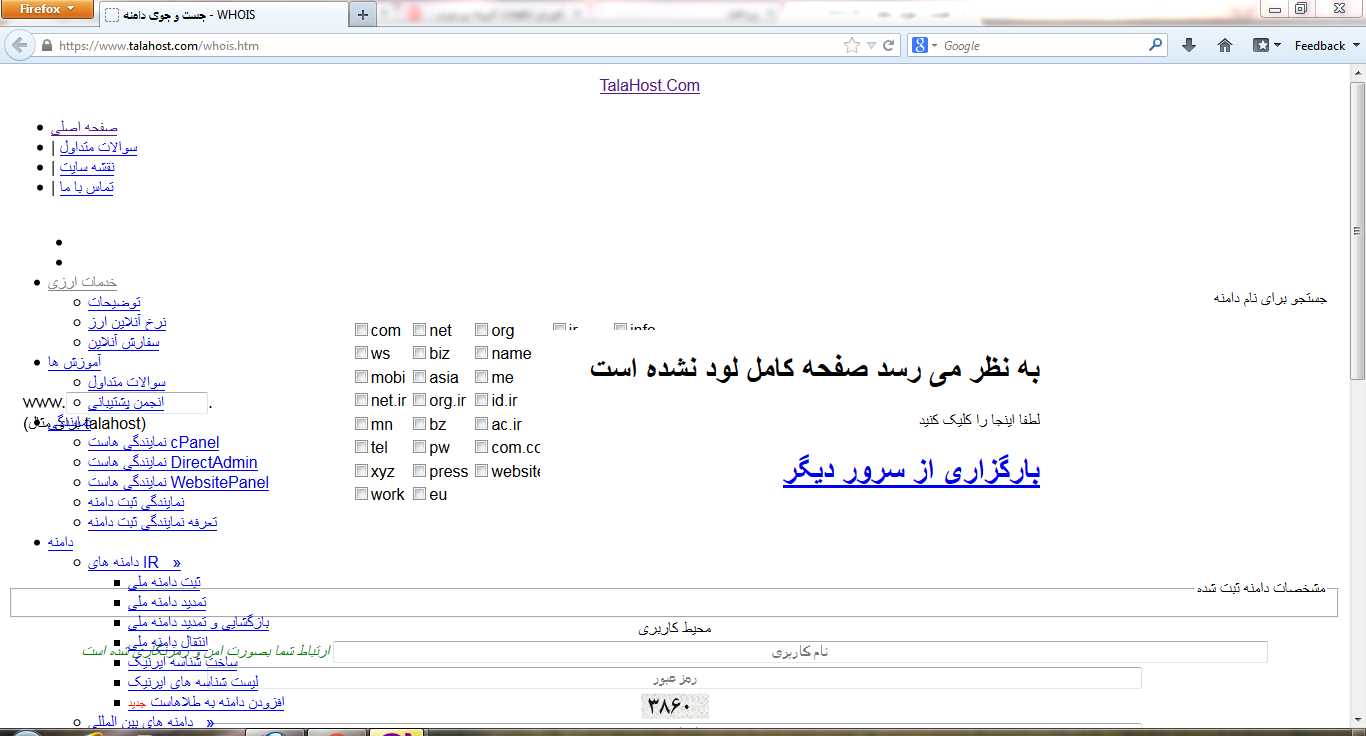The image size is (1366, 736).
Task: Click the browser back arrow button
Action: [19, 45]
